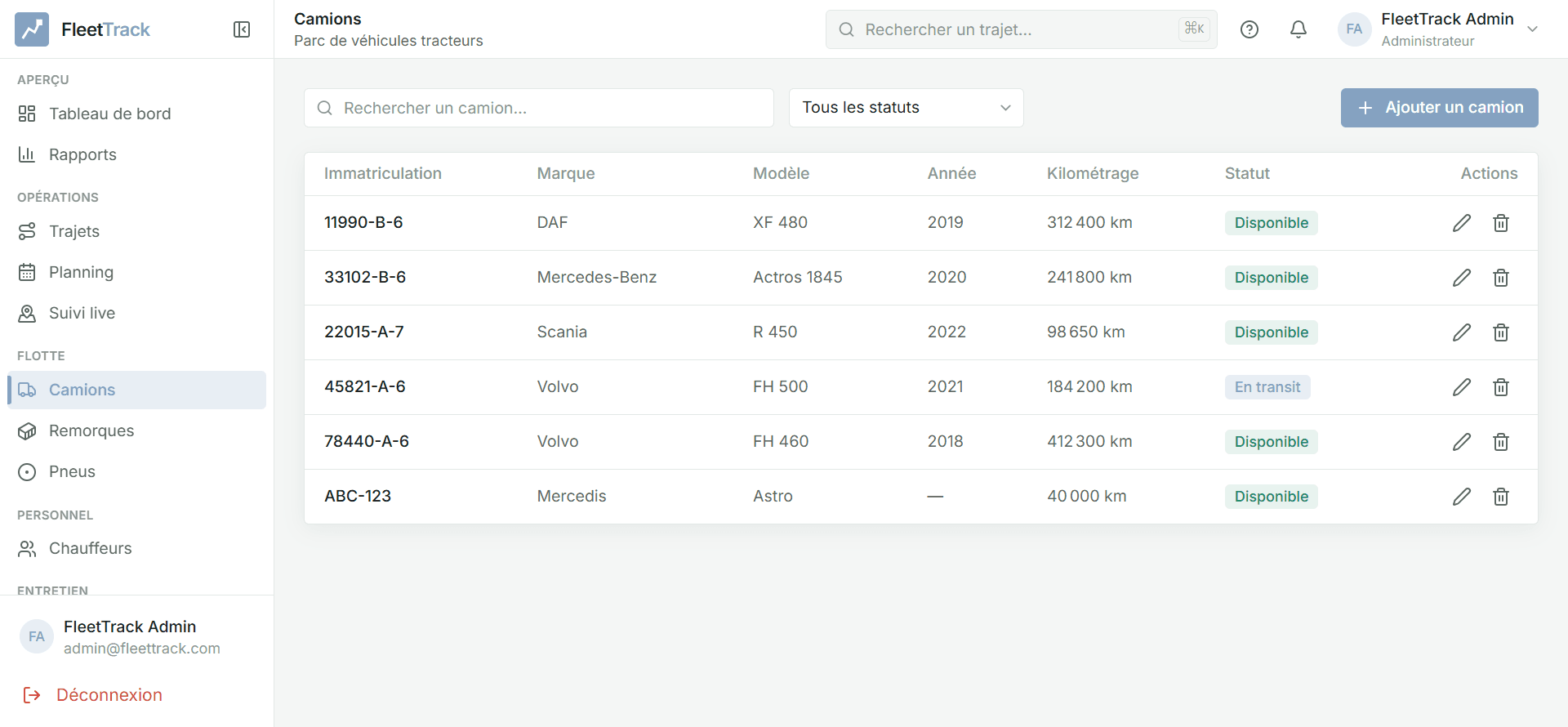This screenshot has height=727, width=1568.
Task: Open the help question mark icon
Action: (x=1249, y=29)
